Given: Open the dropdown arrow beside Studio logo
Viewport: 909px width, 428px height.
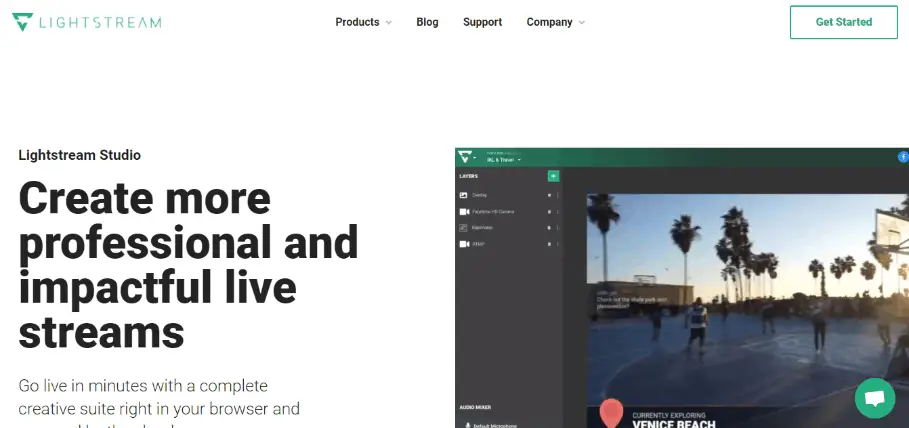Looking at the screenshot, I should (475, 157).
